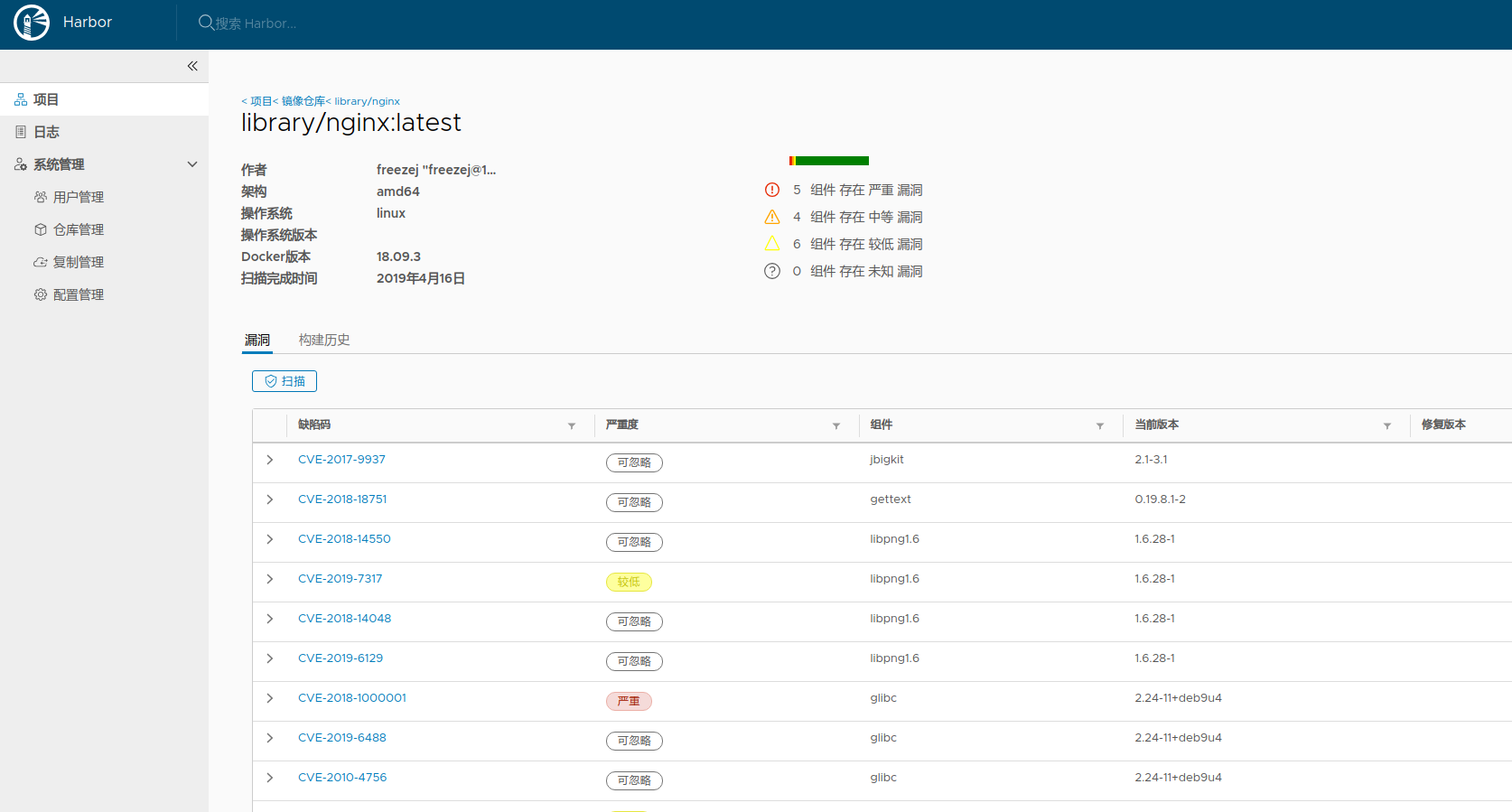The image size is (1512, 812).
Task: Click the shield icon on 扫描 button
Action: point(271,381)
